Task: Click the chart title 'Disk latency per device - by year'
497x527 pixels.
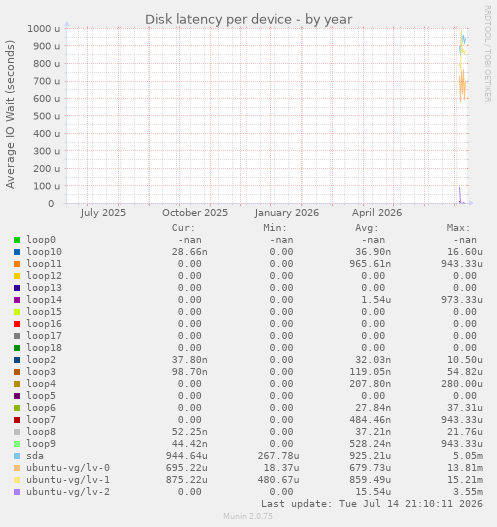Action: pyautogui.click(x=249, y=19)
